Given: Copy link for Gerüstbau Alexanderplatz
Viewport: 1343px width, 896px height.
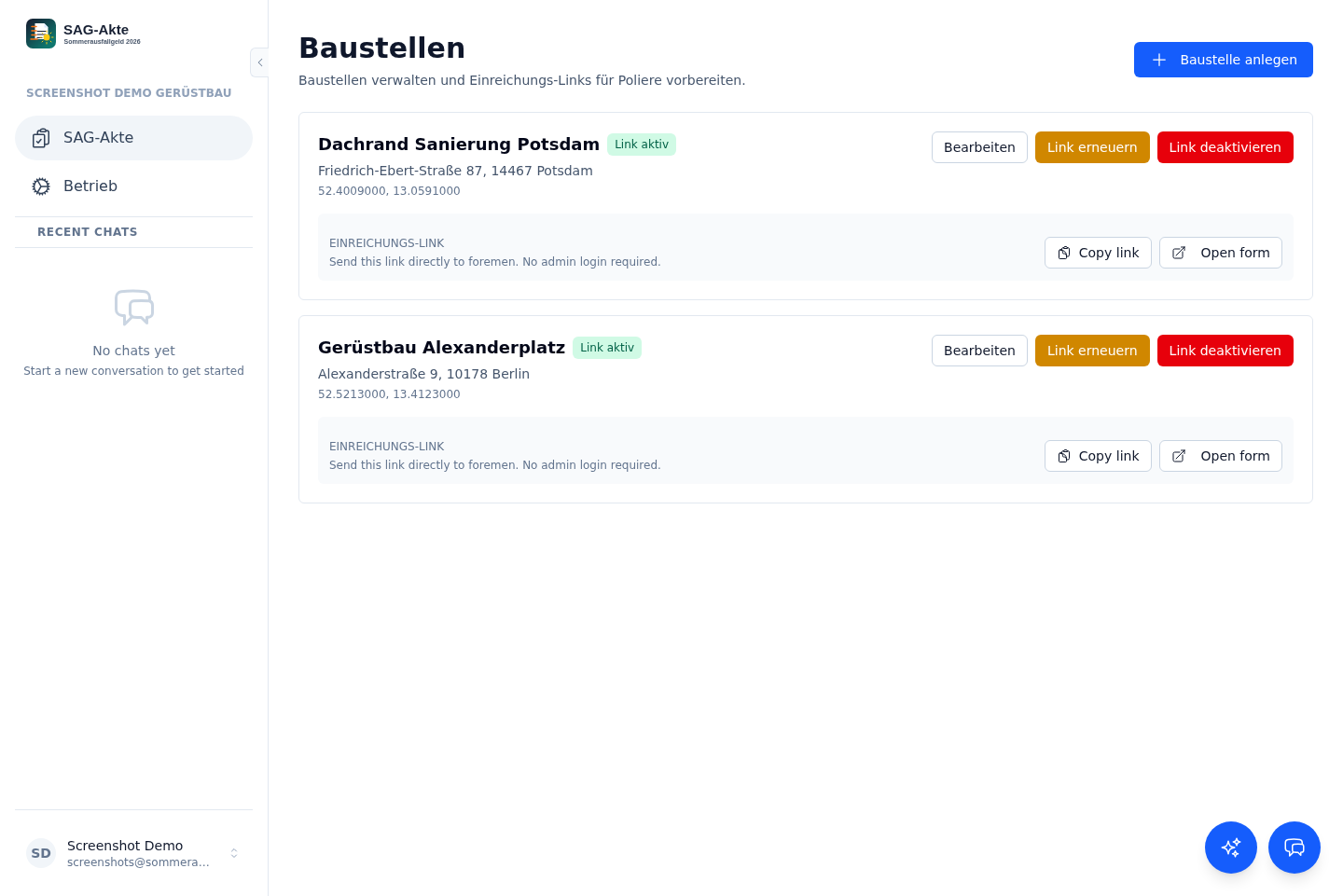Looking at the screenshot, I should click(1098, 456).
